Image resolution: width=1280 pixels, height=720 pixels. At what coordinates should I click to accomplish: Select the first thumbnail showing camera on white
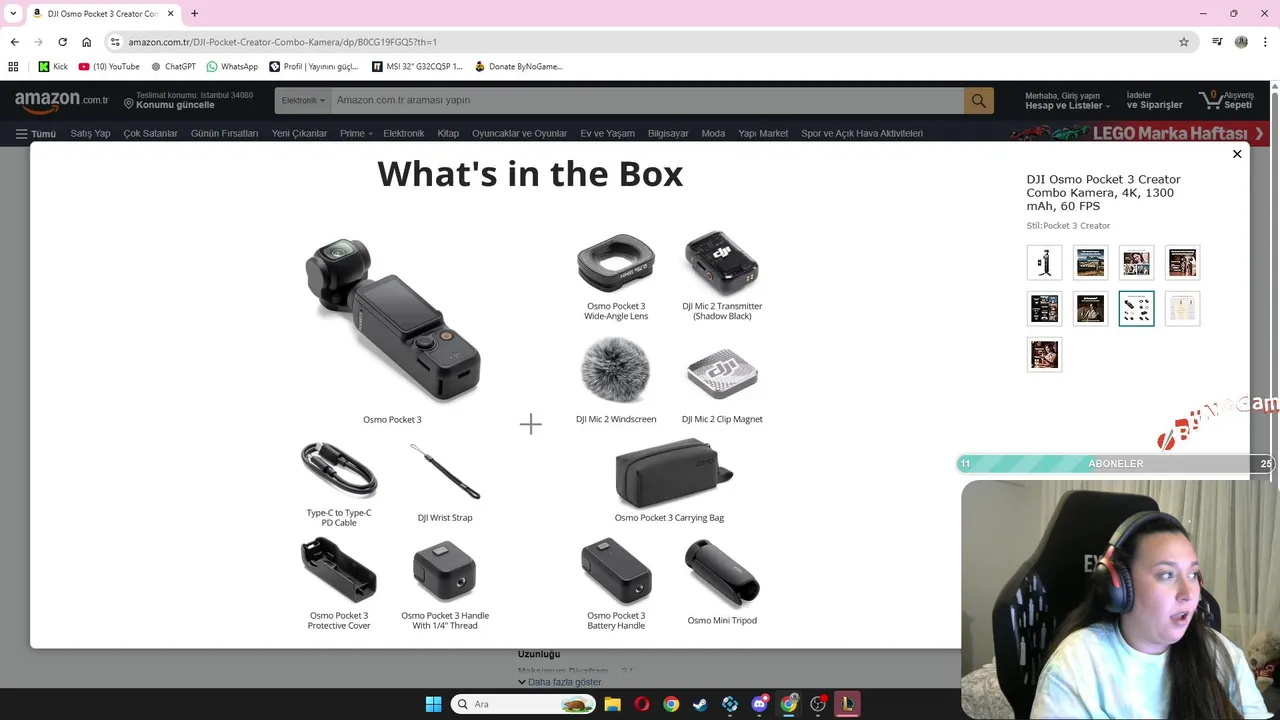tap(1044, 263)
